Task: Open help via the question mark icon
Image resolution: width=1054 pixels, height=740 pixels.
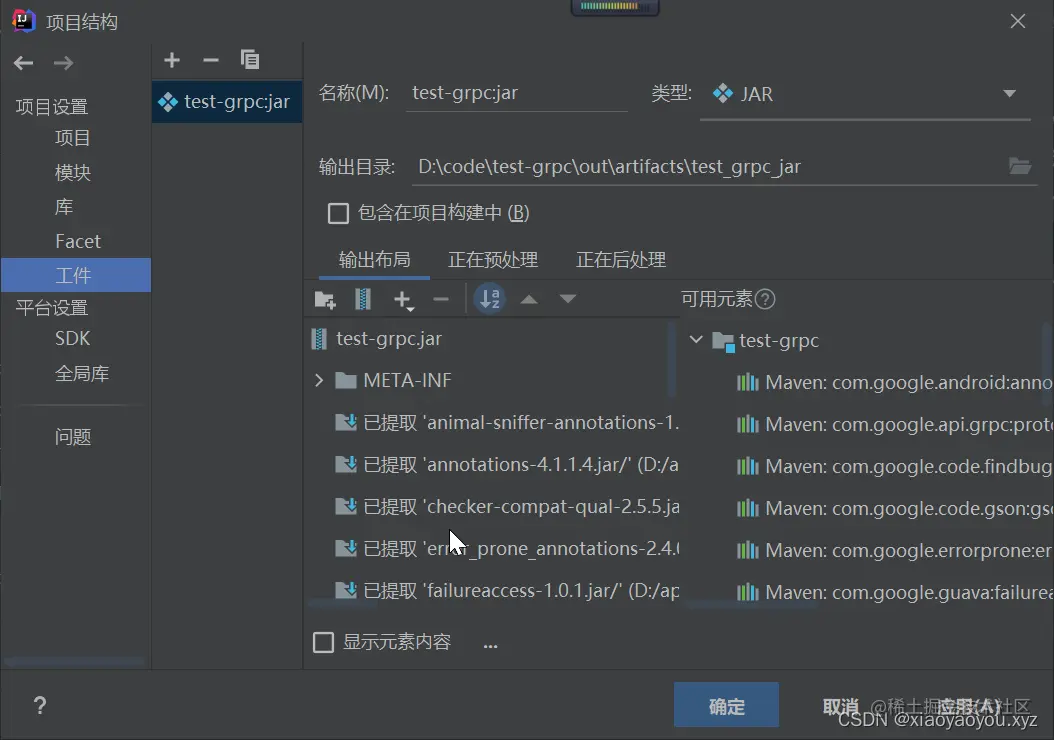Action: click(39, 705)
